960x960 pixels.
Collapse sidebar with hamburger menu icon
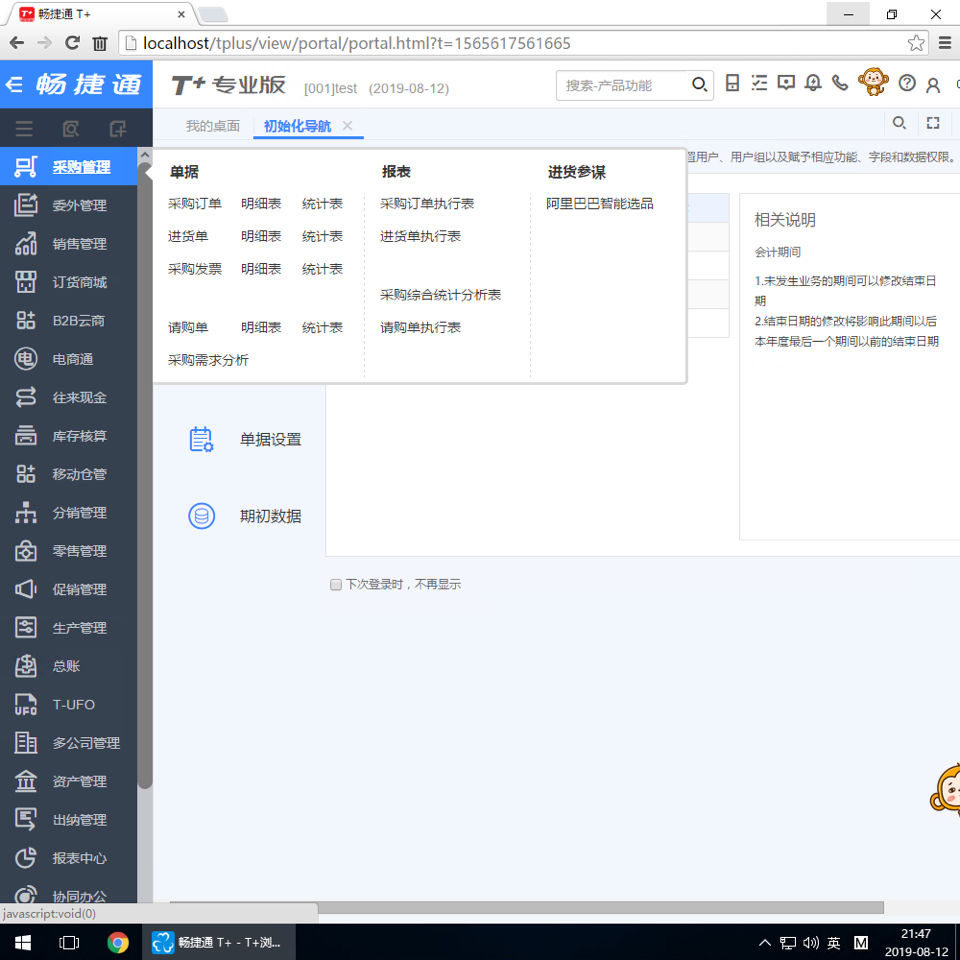pos(25,128)
